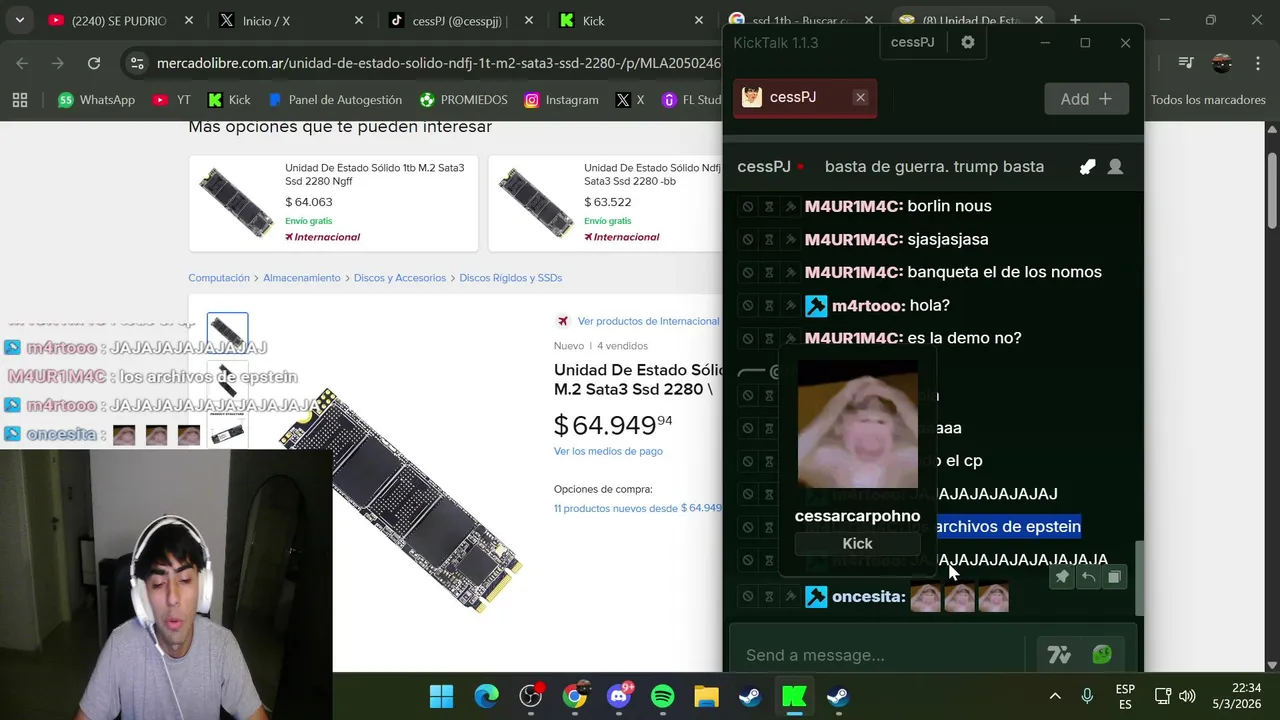Open pinned message icon in chat header
Screen dimensions: 1280x720
click(1087, 167)
